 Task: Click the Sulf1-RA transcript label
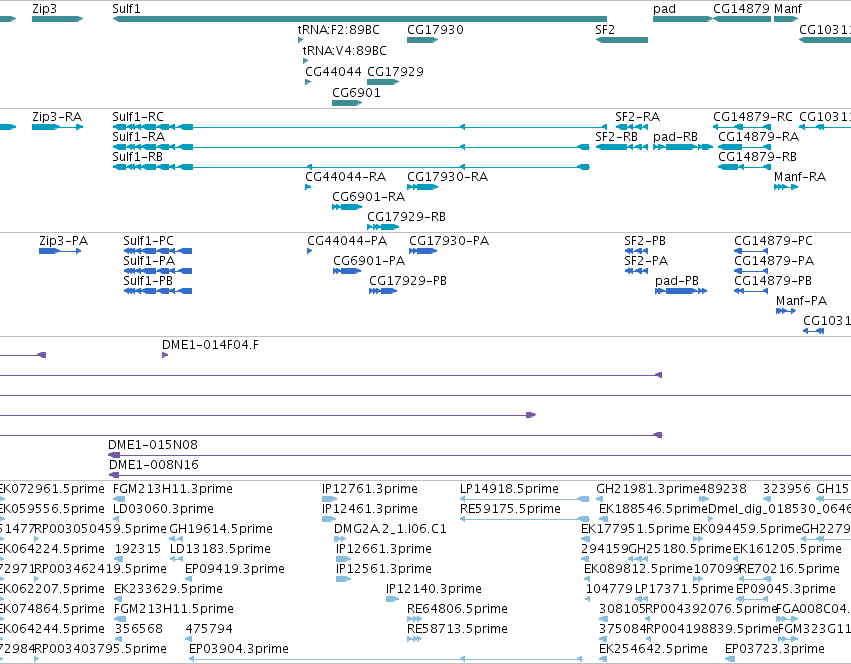coord(138,137)
